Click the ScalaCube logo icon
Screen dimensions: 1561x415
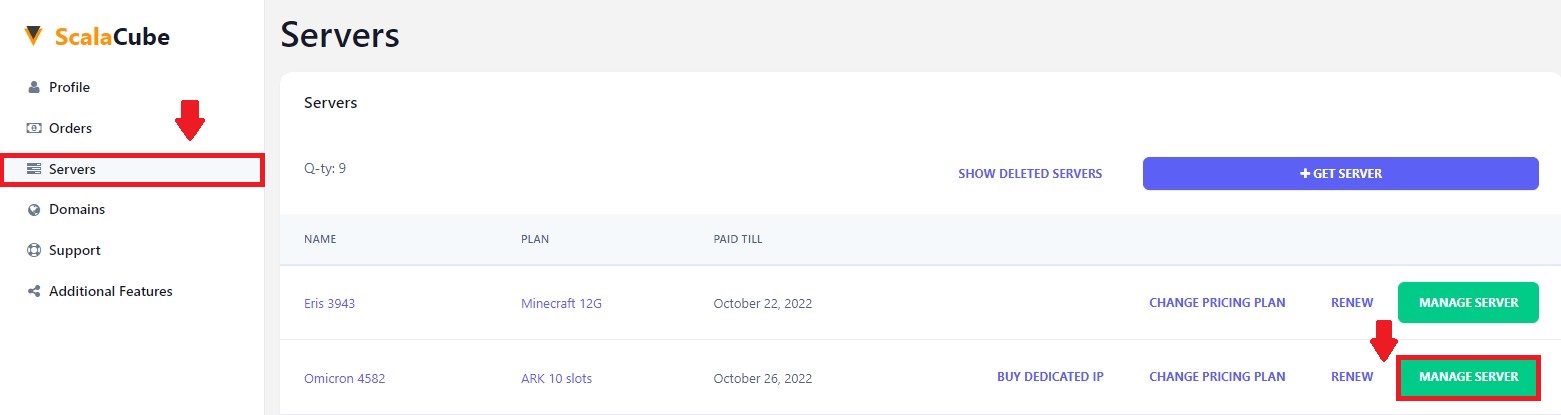click(34, 37)
